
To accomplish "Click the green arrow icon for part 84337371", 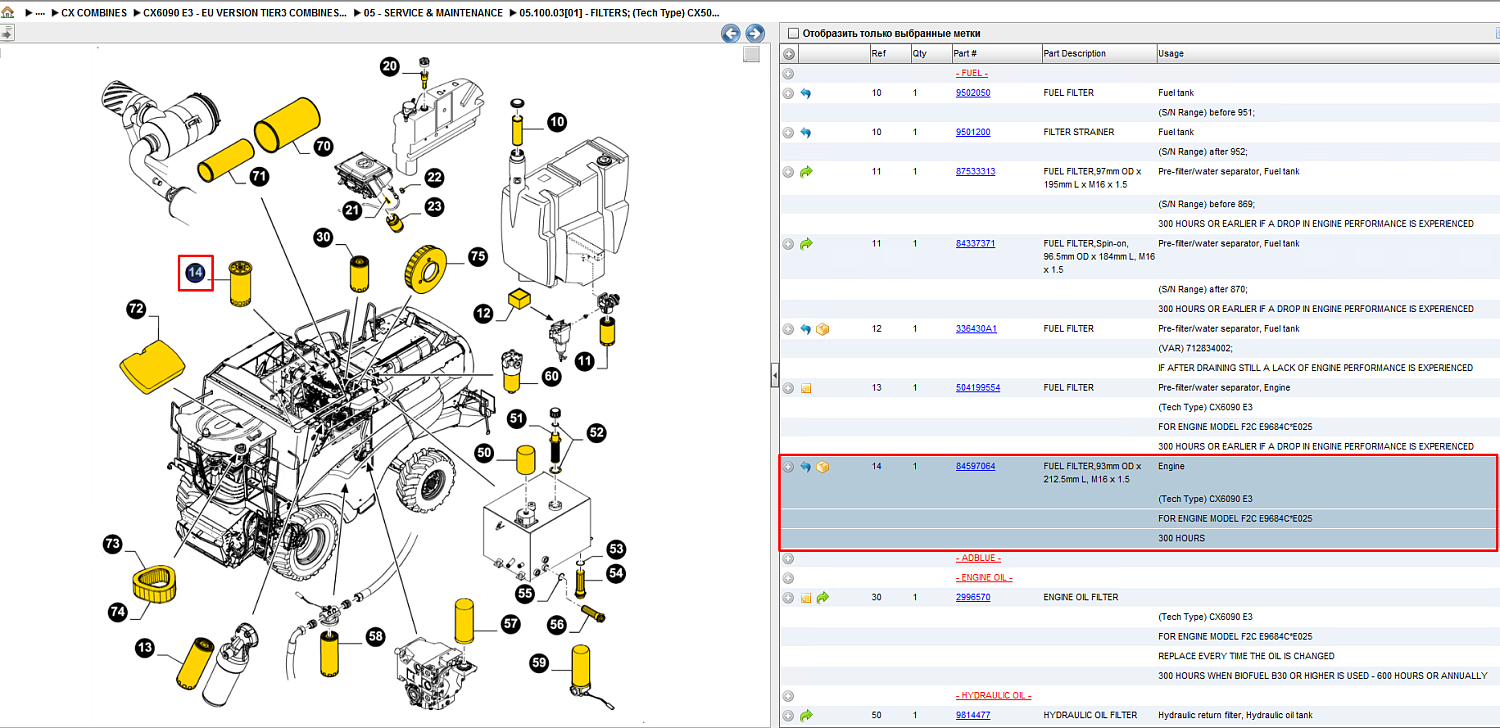I will tap(806, 243).
